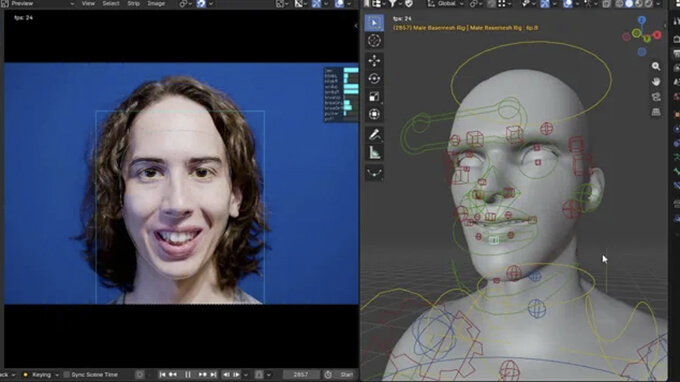Viewport: 680px width, 382px height.
Task: Select the Annotate pencil tool
Action: point(374,134)
